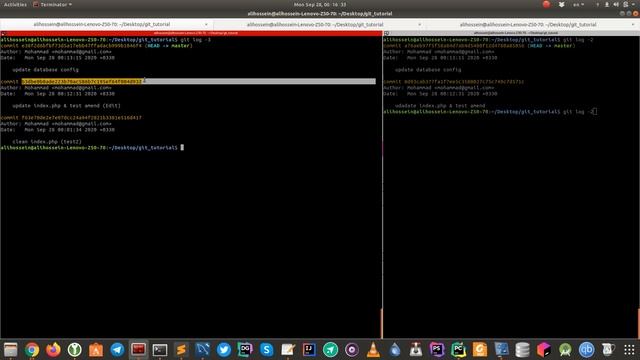The height and width of the screenshot is (360, 640).
Task: Launch Android Studio from the dock
Action: point(565,349)
